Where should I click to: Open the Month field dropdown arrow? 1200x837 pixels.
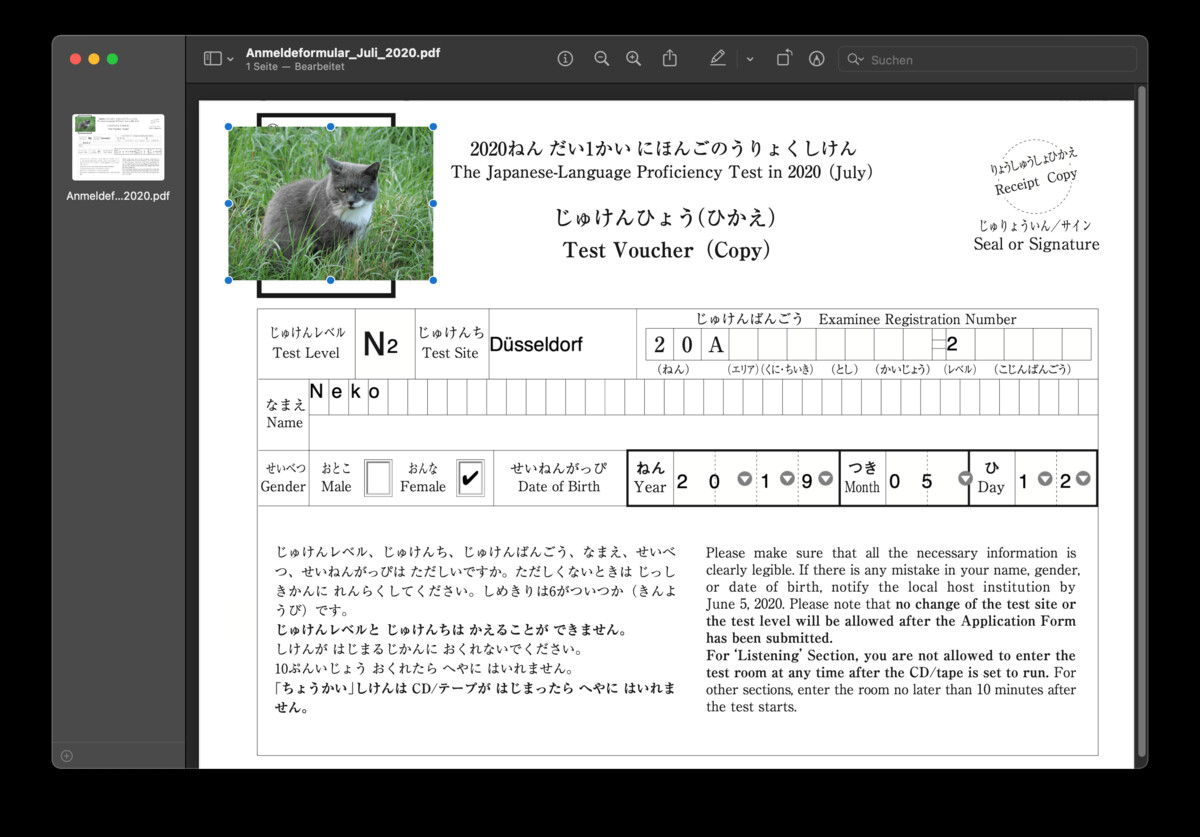(x=965, y=478)
